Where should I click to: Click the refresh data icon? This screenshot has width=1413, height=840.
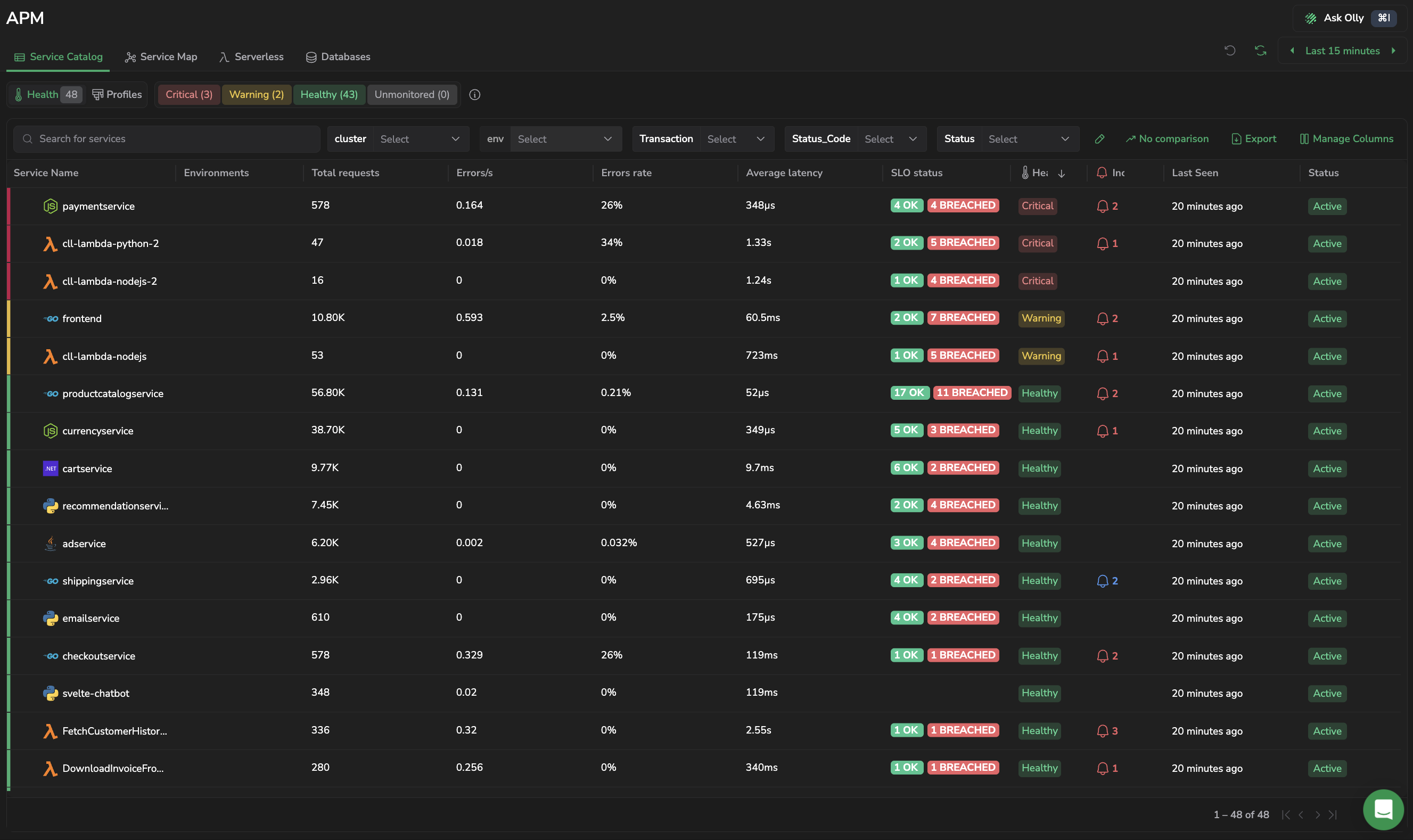pos(1260,51)
